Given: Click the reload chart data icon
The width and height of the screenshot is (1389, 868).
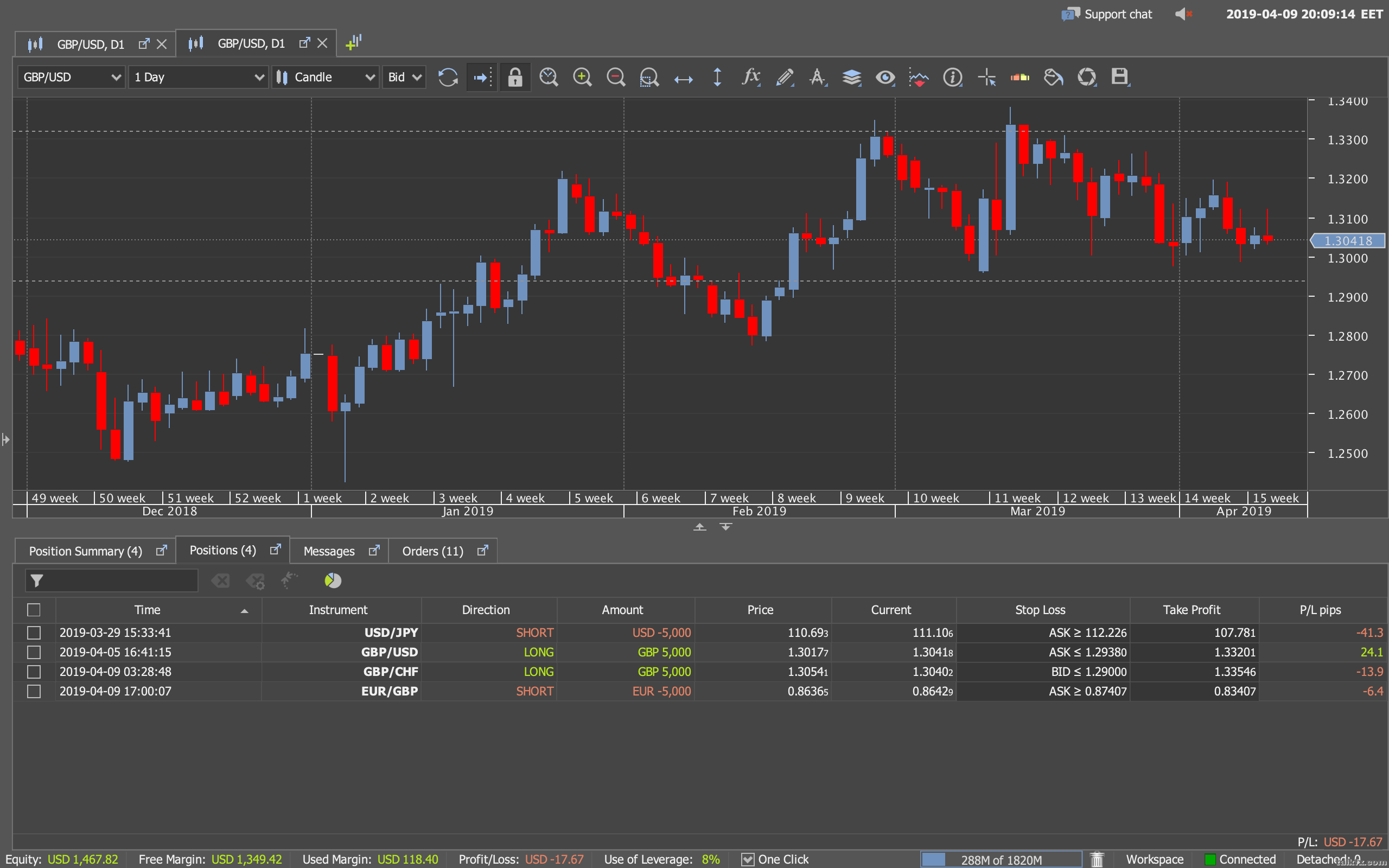Looking at the screenshot, I should (x=448, y=77).
